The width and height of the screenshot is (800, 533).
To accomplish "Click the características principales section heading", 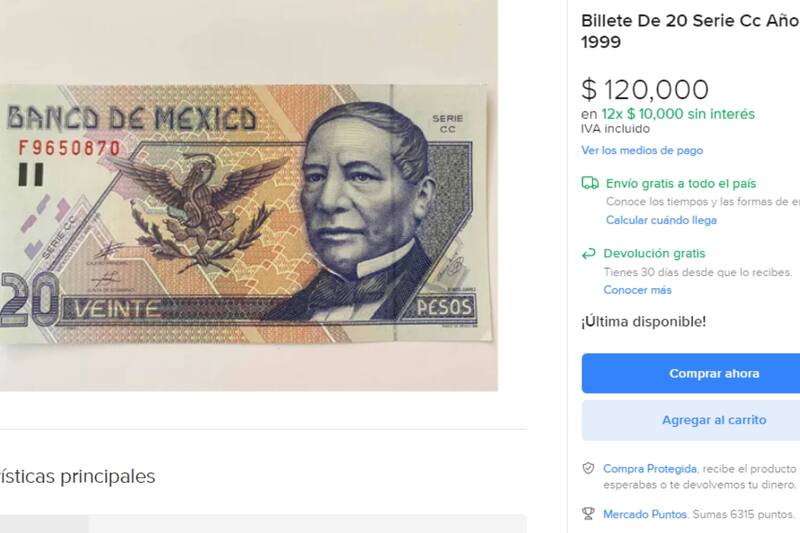I will pyautogui.click(x=78, y=476).
